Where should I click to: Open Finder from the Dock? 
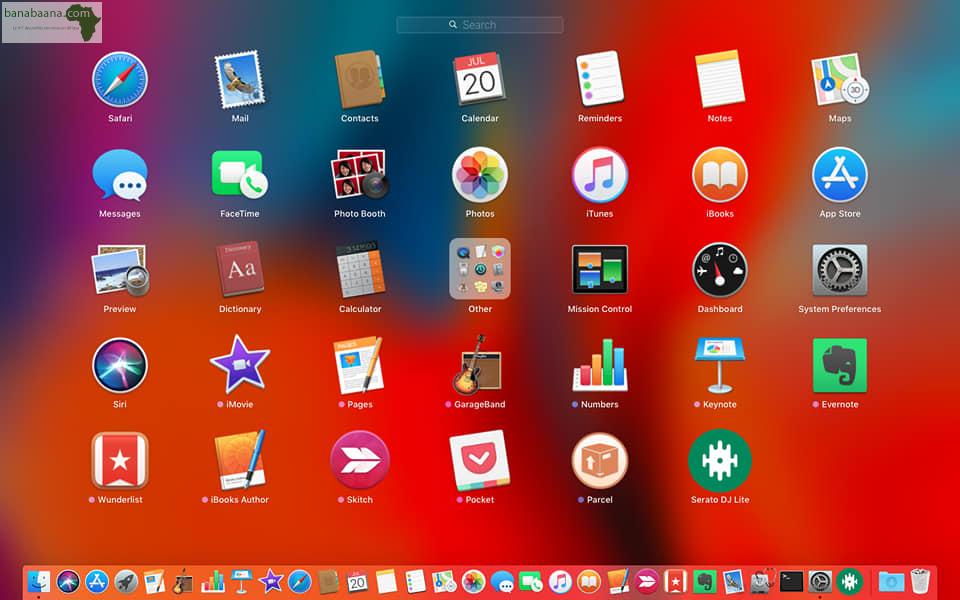39,581
